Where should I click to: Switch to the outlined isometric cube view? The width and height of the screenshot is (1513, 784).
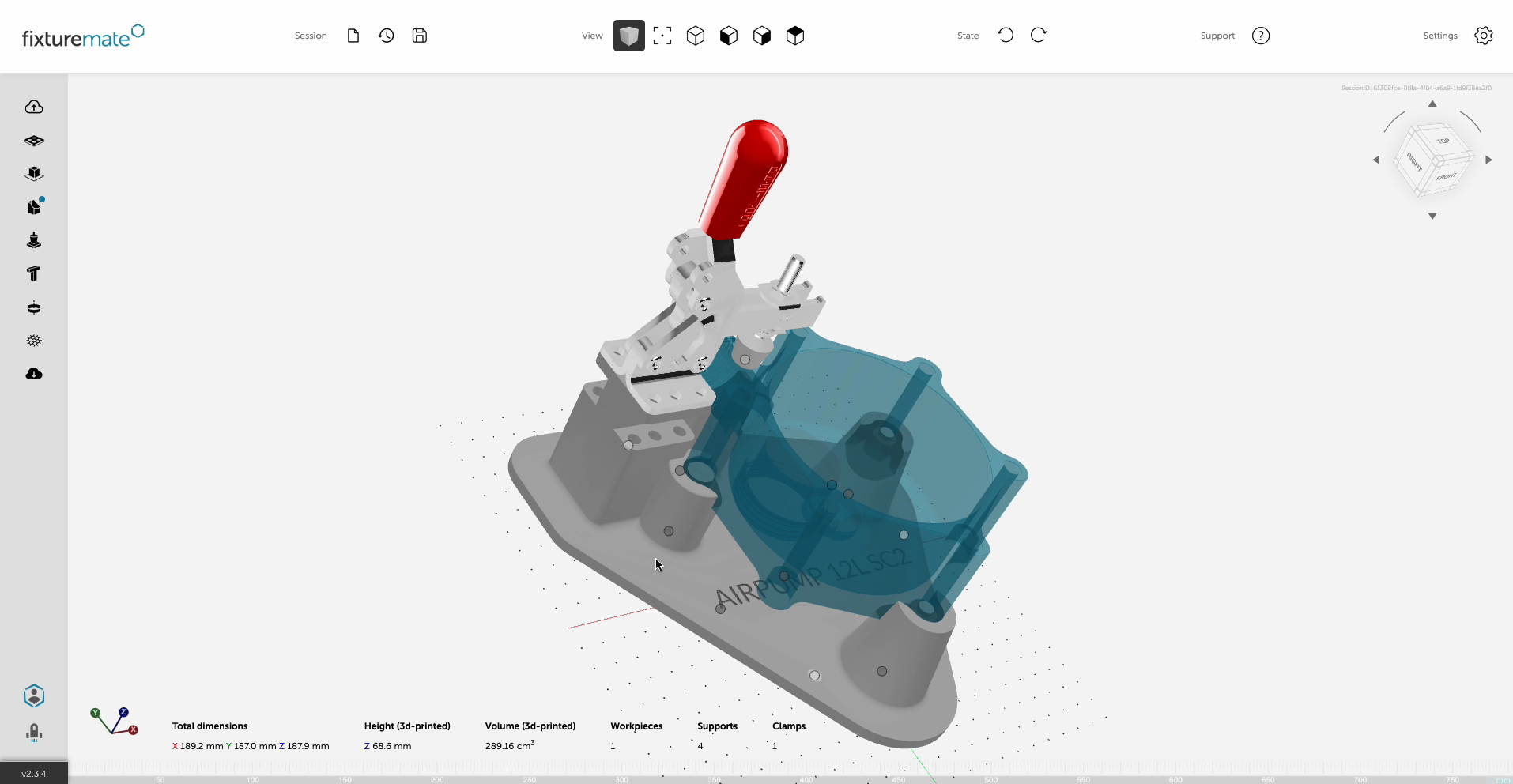tap(696, 36)
